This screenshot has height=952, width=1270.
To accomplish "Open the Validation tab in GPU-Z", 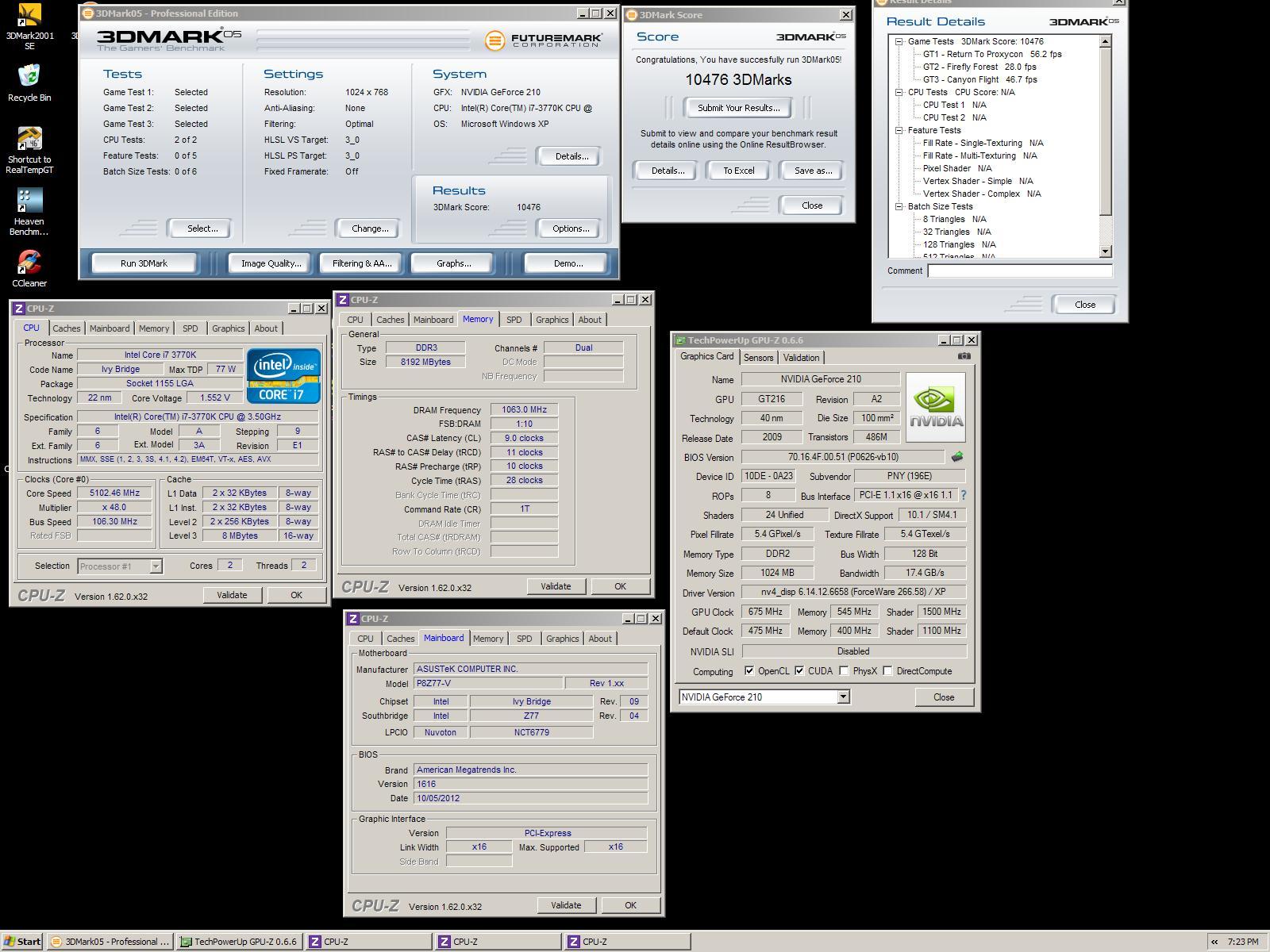I will tap(801, 358).
